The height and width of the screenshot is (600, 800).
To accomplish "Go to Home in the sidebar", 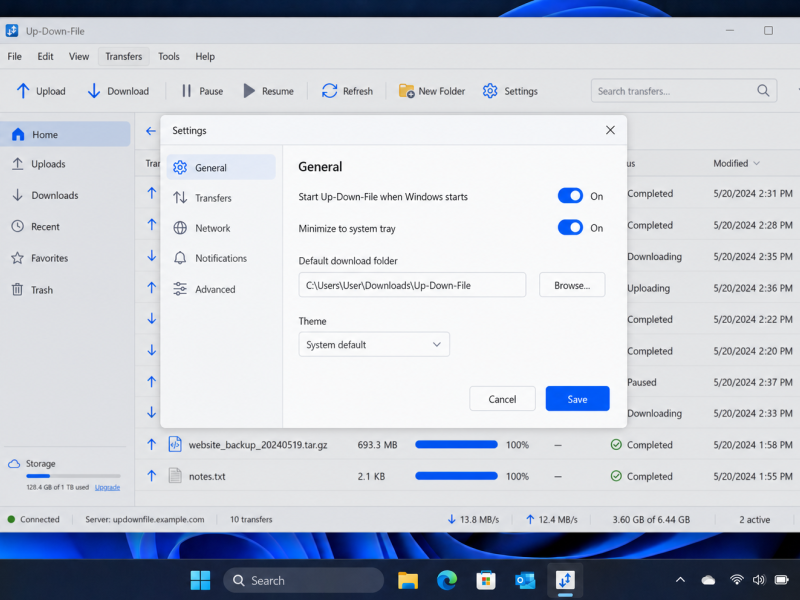I will (65, 134).
